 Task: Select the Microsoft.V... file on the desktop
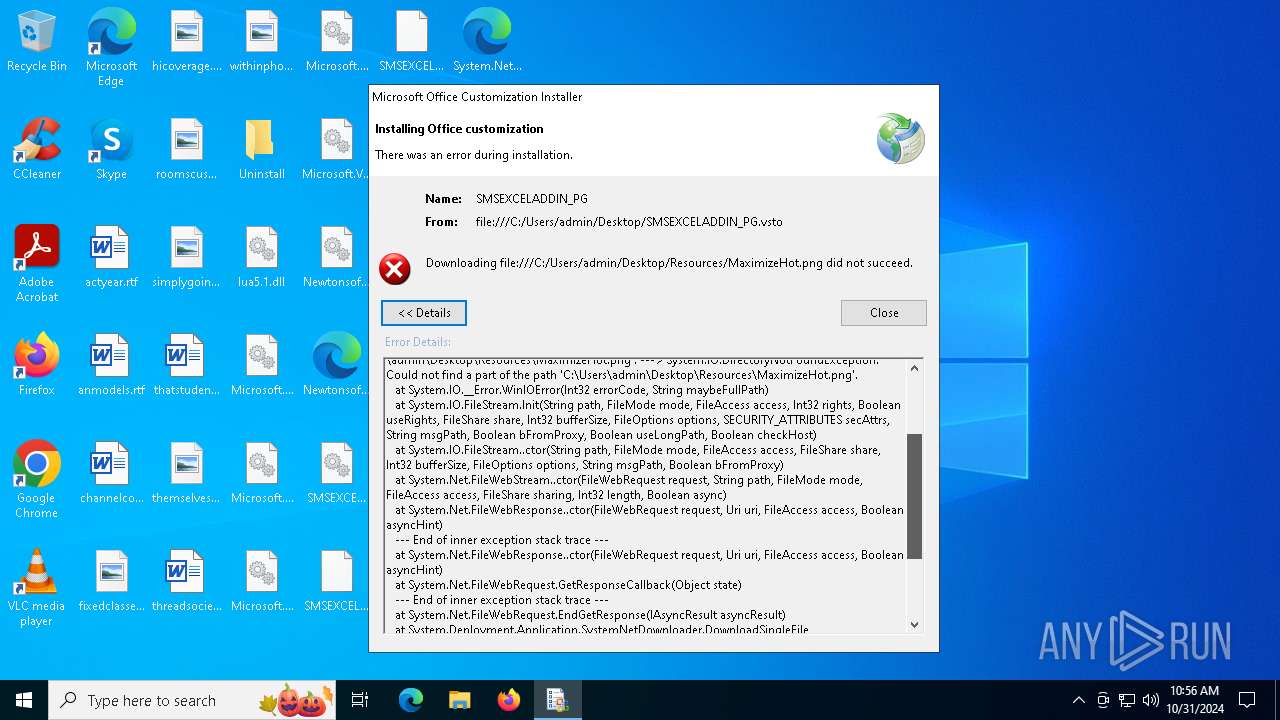(x=337, y=150)
